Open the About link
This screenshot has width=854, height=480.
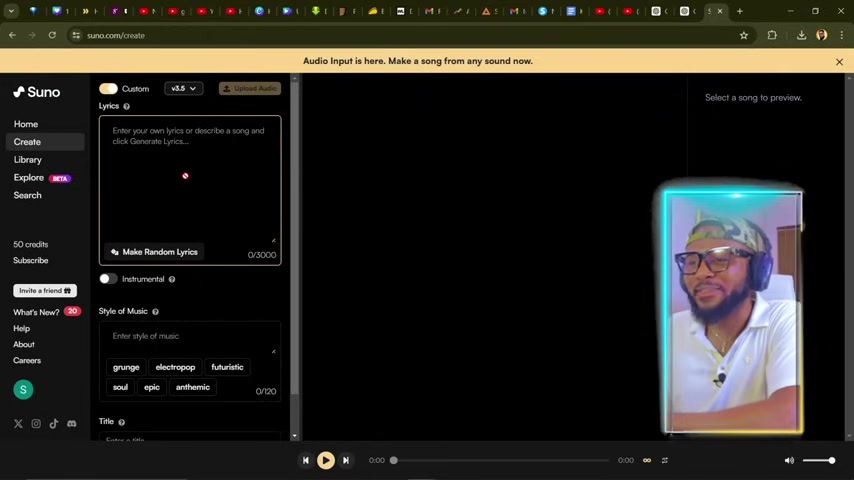coord(24,344)
